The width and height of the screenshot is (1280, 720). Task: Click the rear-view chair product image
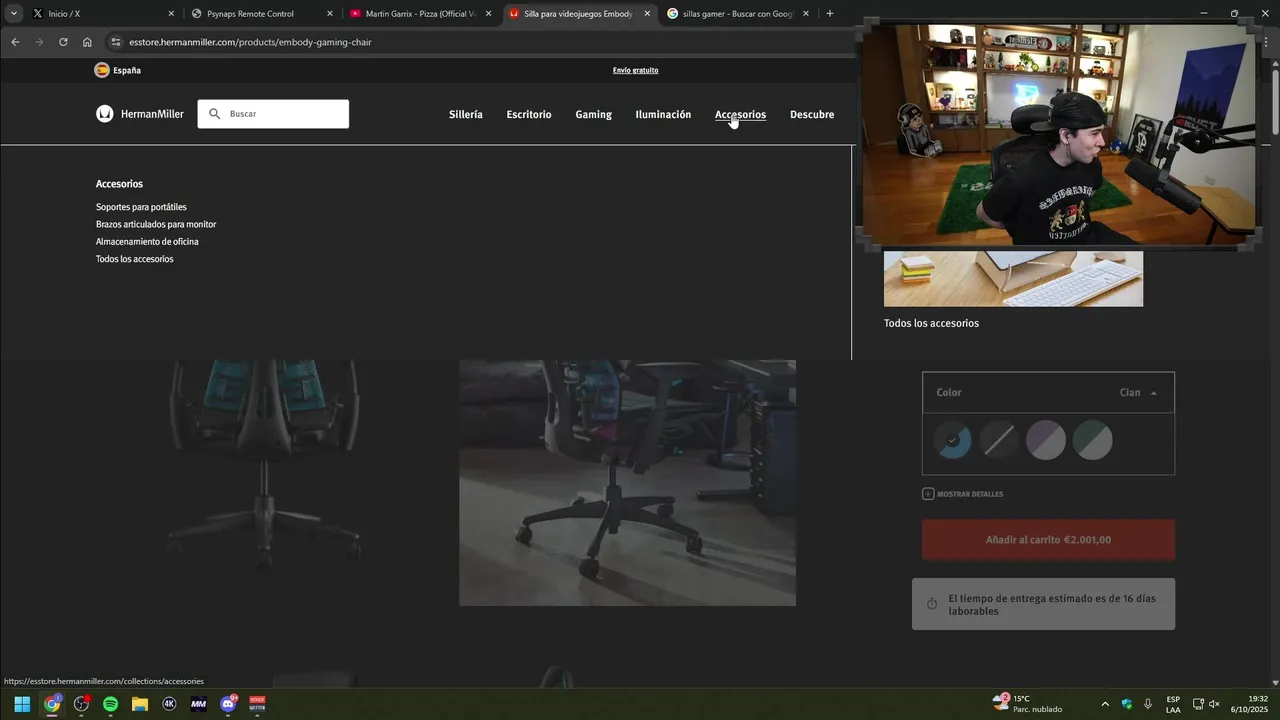(263, 468)
